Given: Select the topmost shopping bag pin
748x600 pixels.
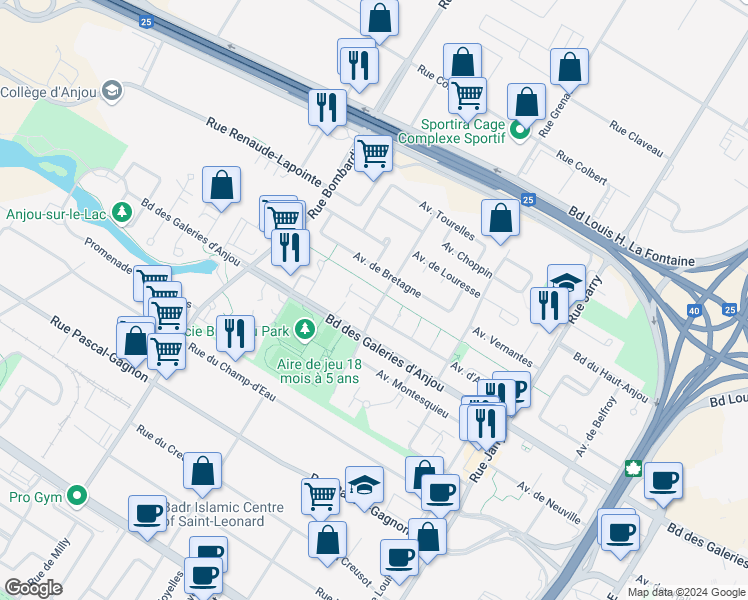Looking at the screenshot, I should (x=379, y=20).
